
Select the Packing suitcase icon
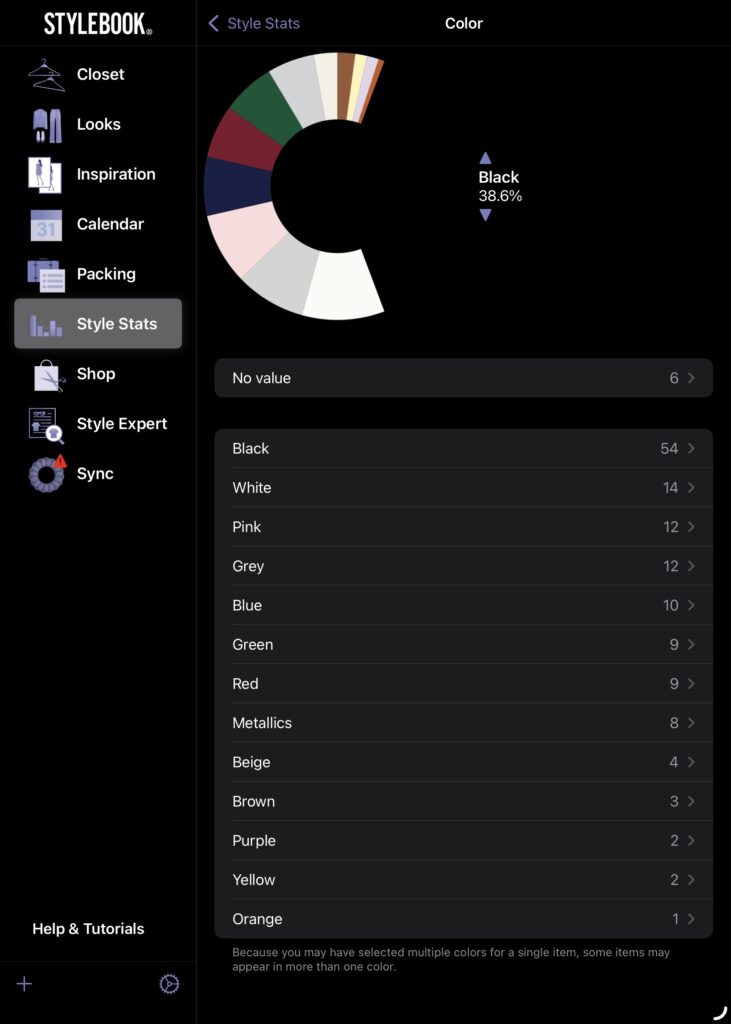(46, 275)
